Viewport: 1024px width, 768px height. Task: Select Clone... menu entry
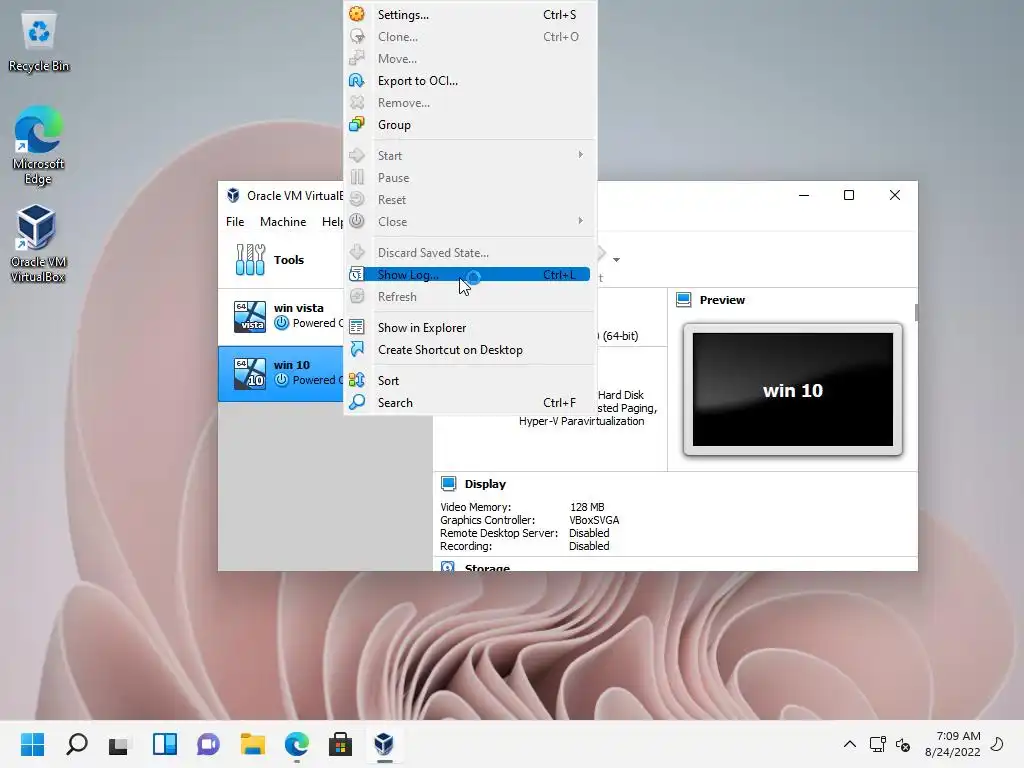[x=470, y=37]
